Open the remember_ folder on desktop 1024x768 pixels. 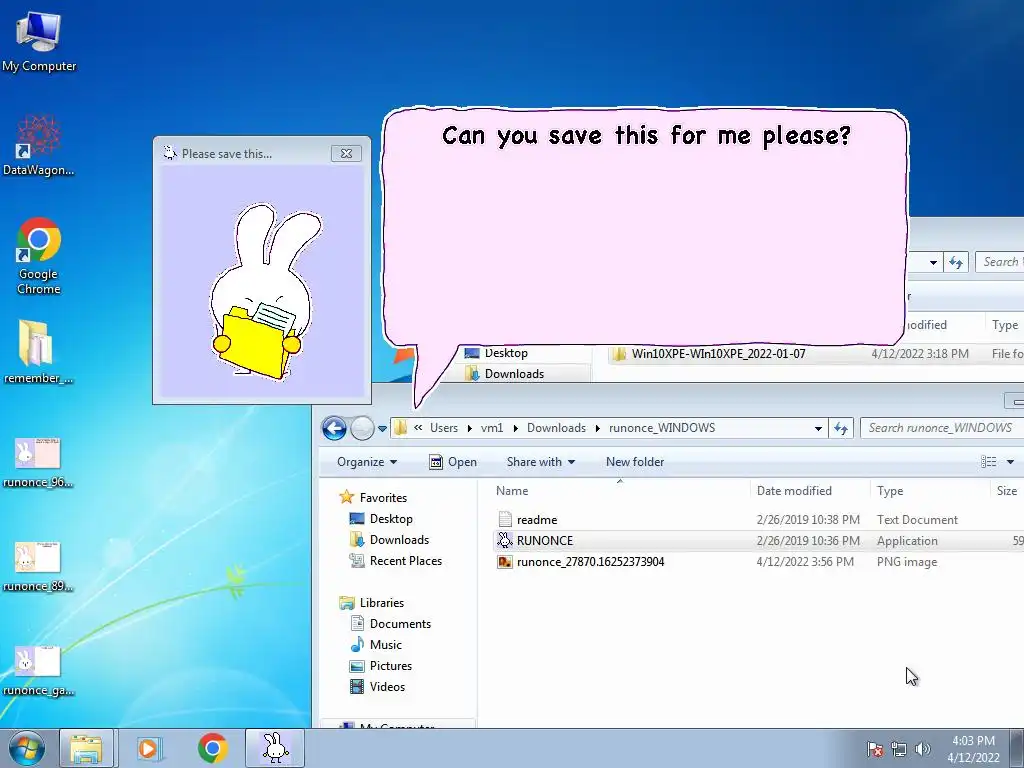point(39,351)
